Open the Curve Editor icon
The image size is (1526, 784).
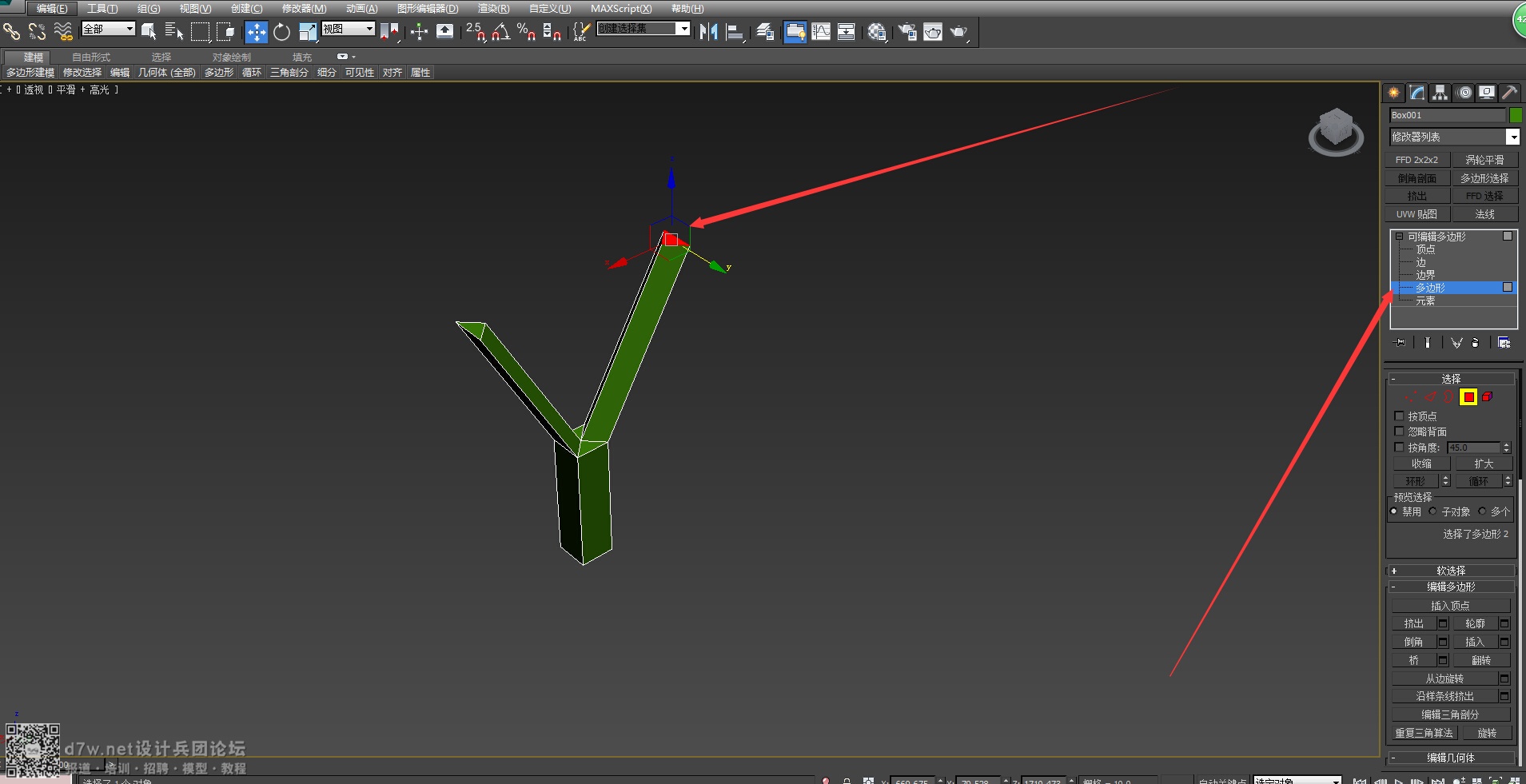821,31
